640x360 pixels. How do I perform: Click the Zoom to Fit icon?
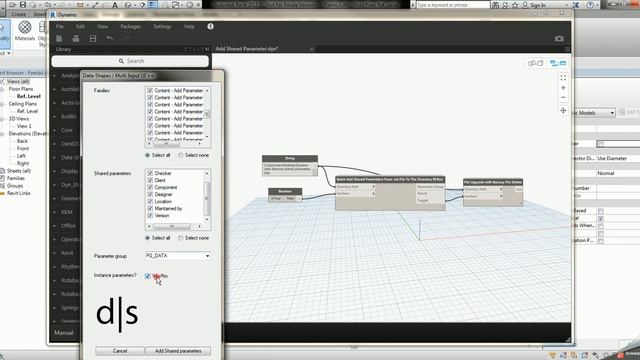563,78
